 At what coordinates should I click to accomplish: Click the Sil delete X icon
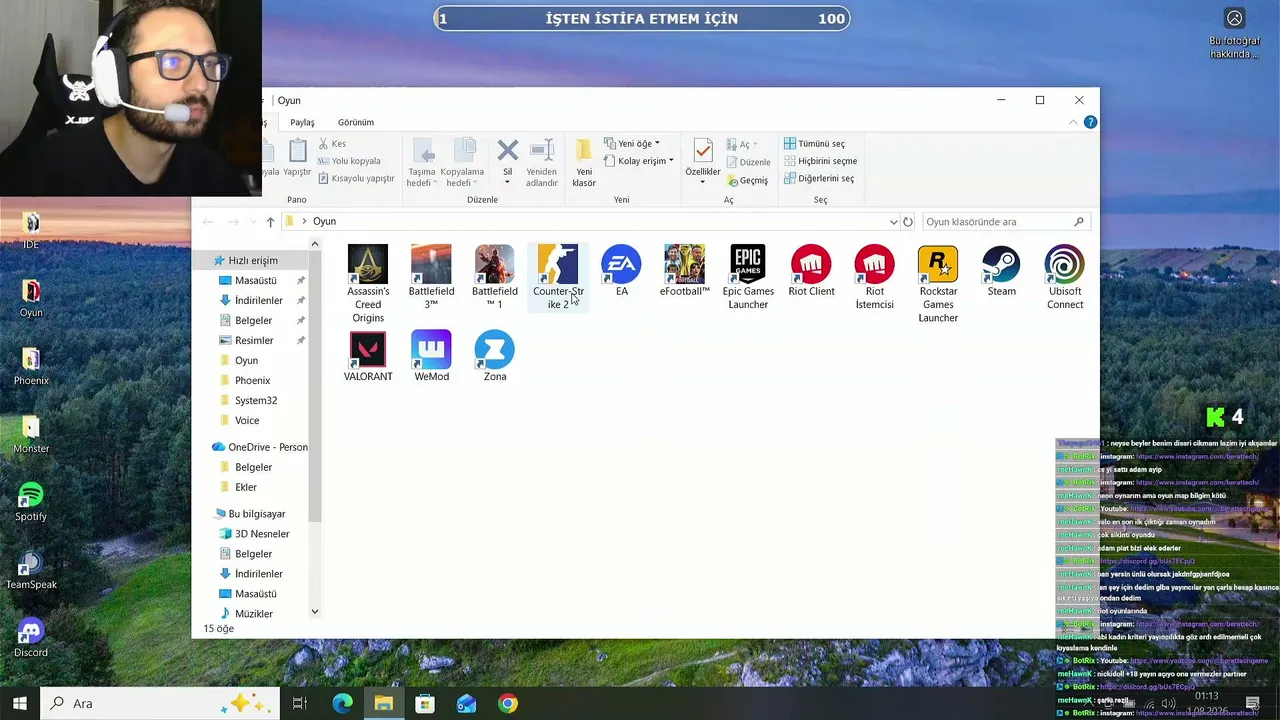point(507,151)
